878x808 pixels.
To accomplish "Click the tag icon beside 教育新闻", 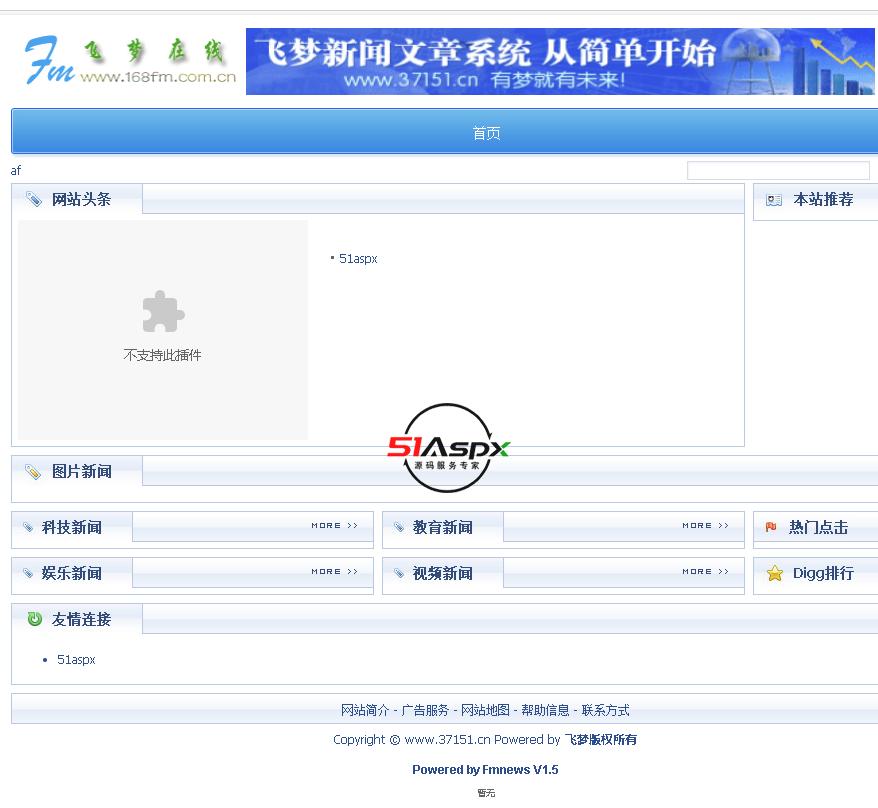I will coord(399,527).
